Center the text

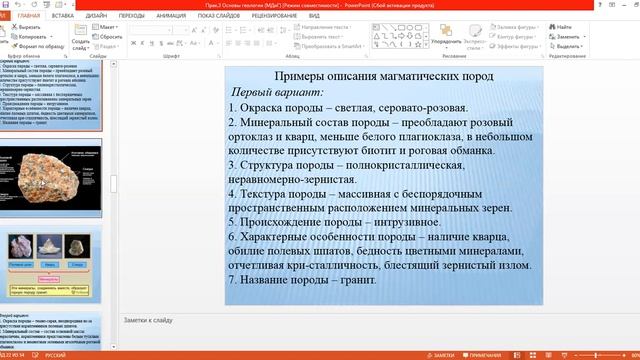[238, 43]
